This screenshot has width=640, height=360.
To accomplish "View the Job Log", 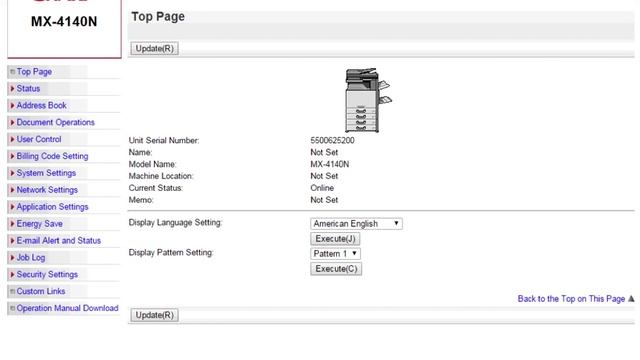I will (31, 258).
